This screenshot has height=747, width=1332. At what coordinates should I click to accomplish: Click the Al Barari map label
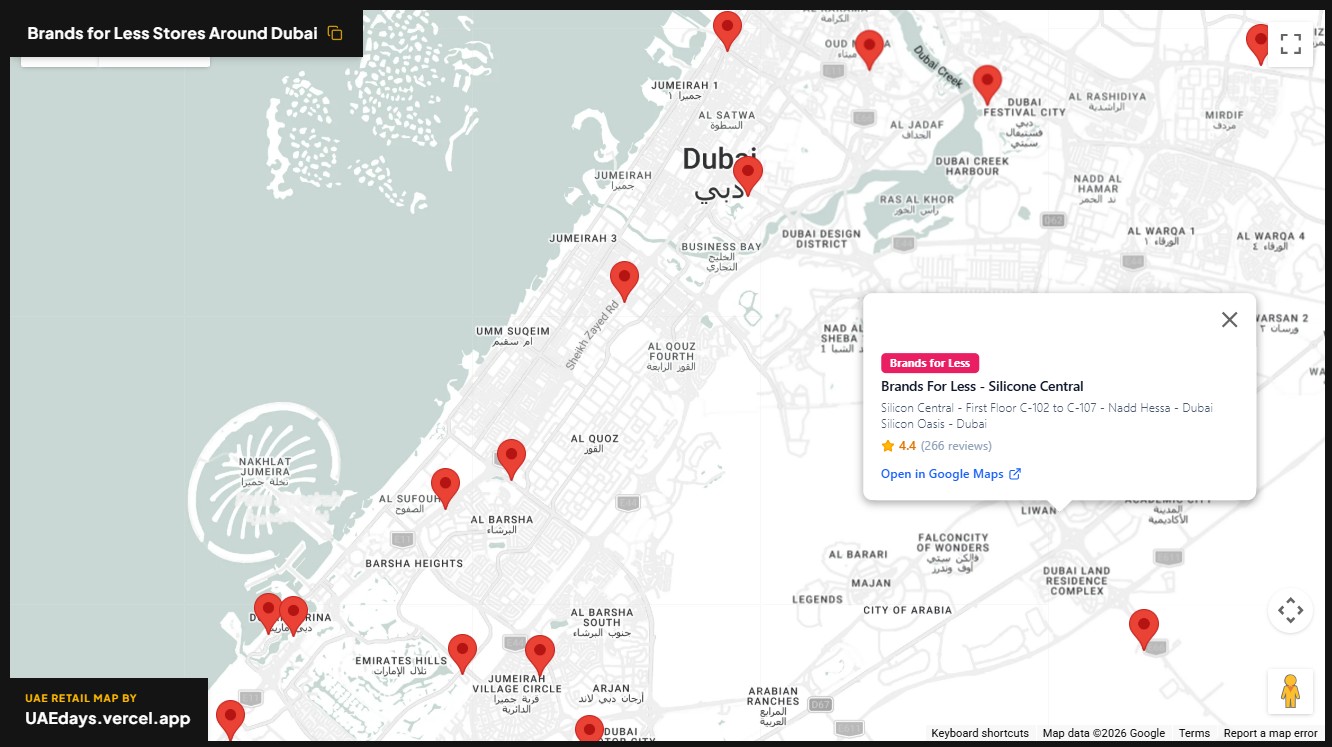click(x=859, y=554)
